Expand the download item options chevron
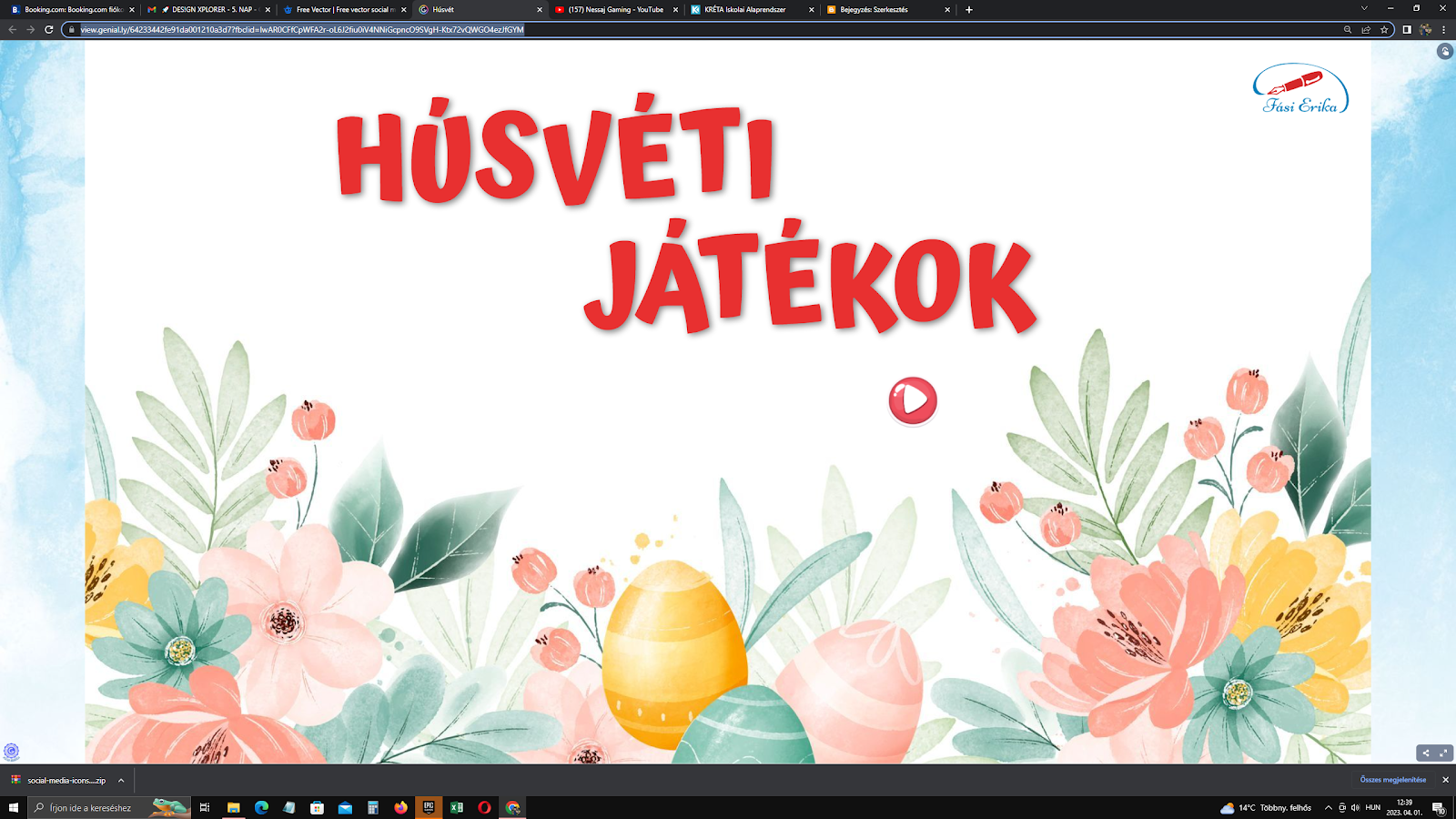This screenshot has height=819, width=1456. [x=121, y=780]
